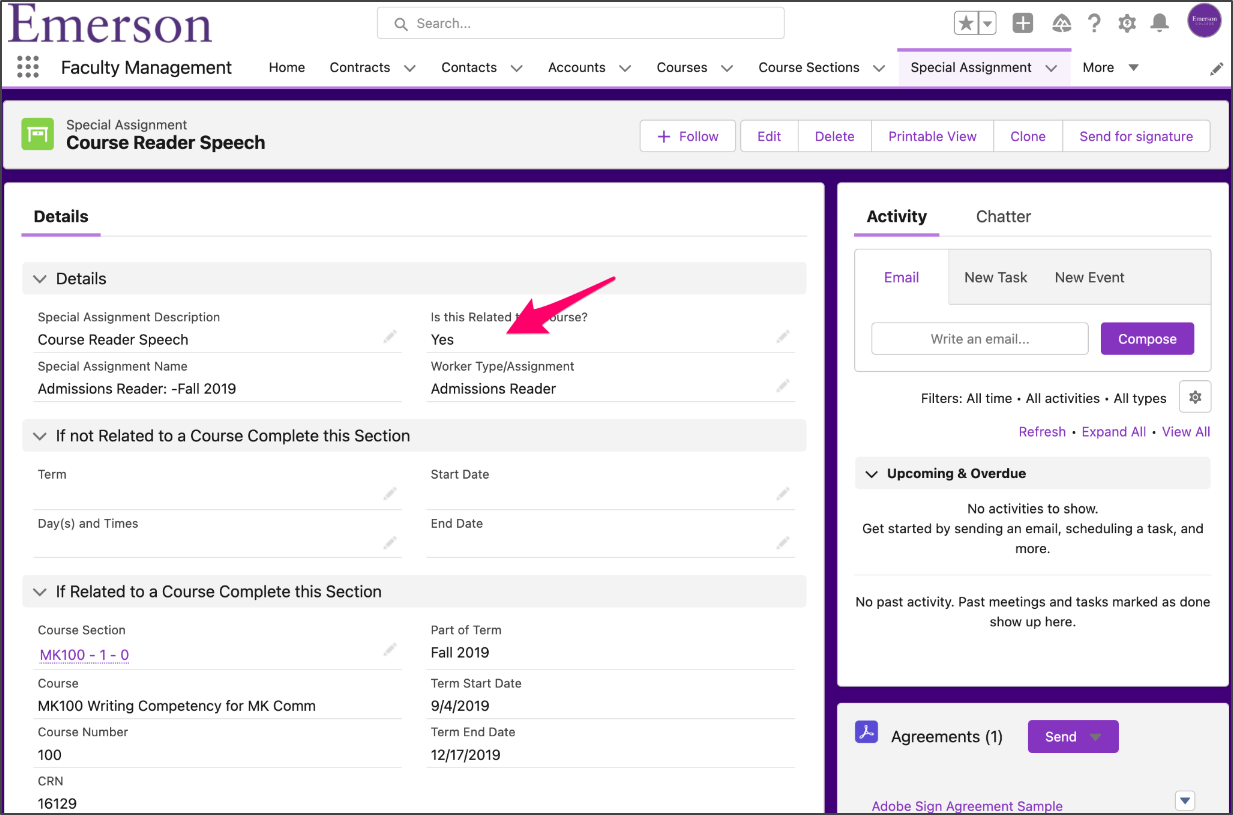Image resolution: width=1233 pixels, height=815 pixels.
Task: Open the Send button dropdown in Agreements
Action: coord(1095,737)
